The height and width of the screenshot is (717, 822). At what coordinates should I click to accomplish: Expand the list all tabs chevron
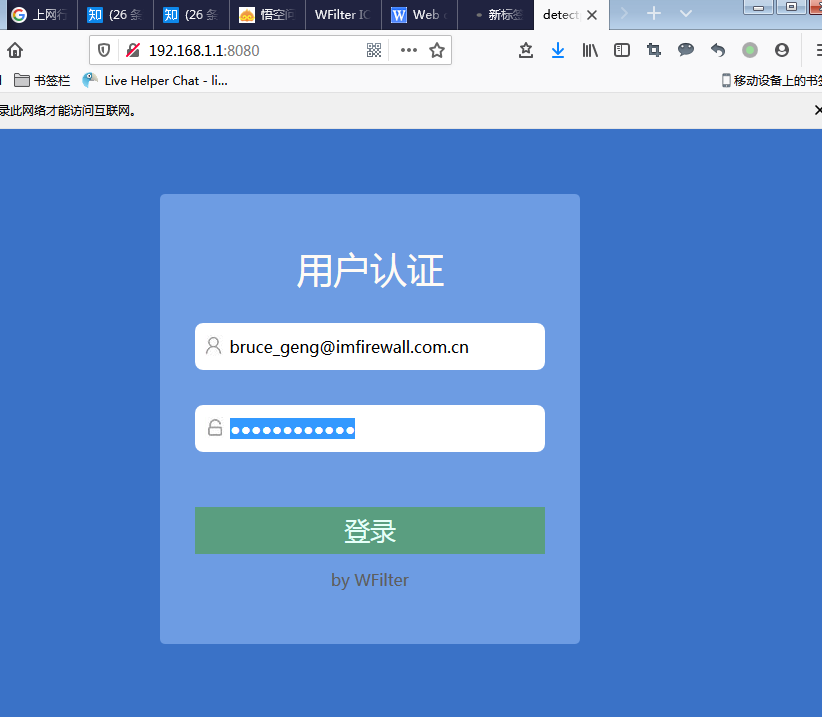pyautogui.click(x=686, y=14)
